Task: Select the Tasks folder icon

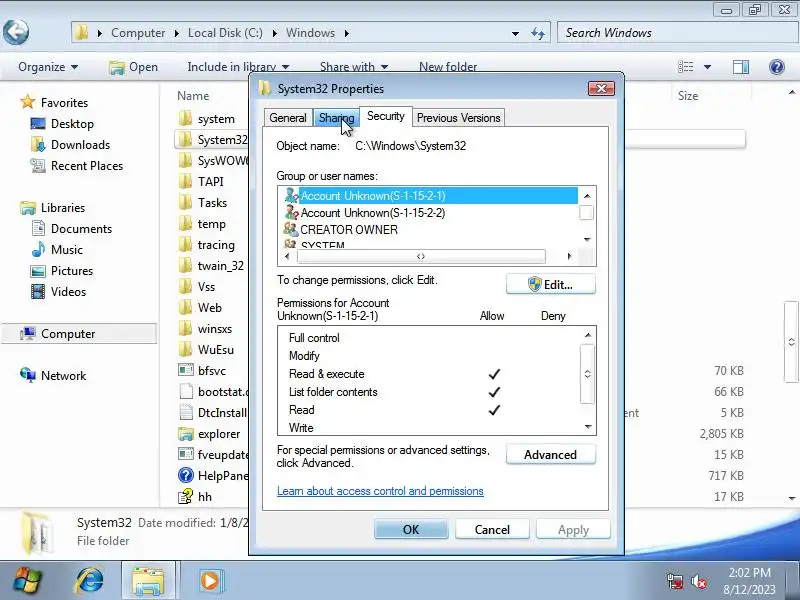Action: click(x=186, y=202)
